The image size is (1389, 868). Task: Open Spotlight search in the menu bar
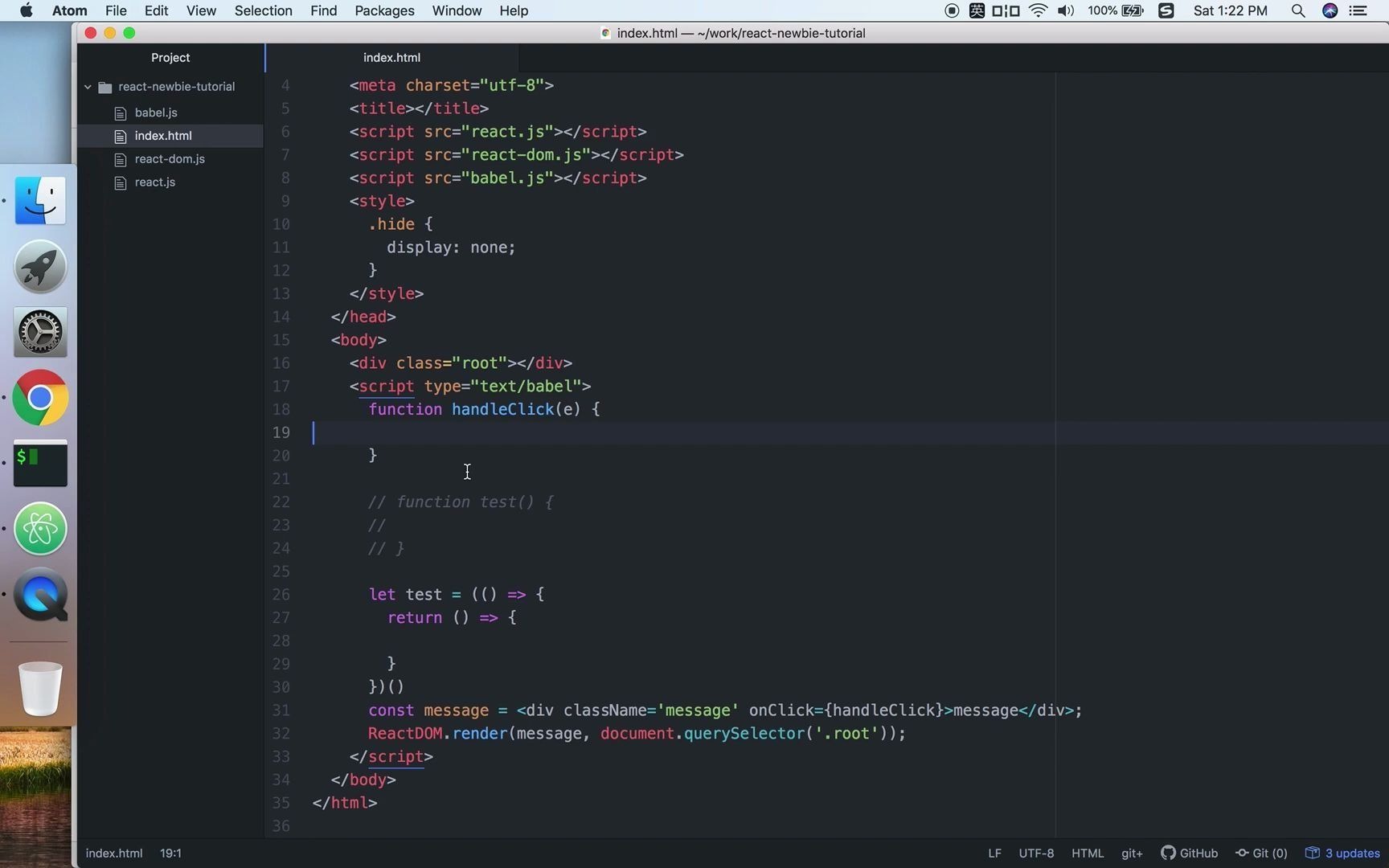coord(1297,10)
